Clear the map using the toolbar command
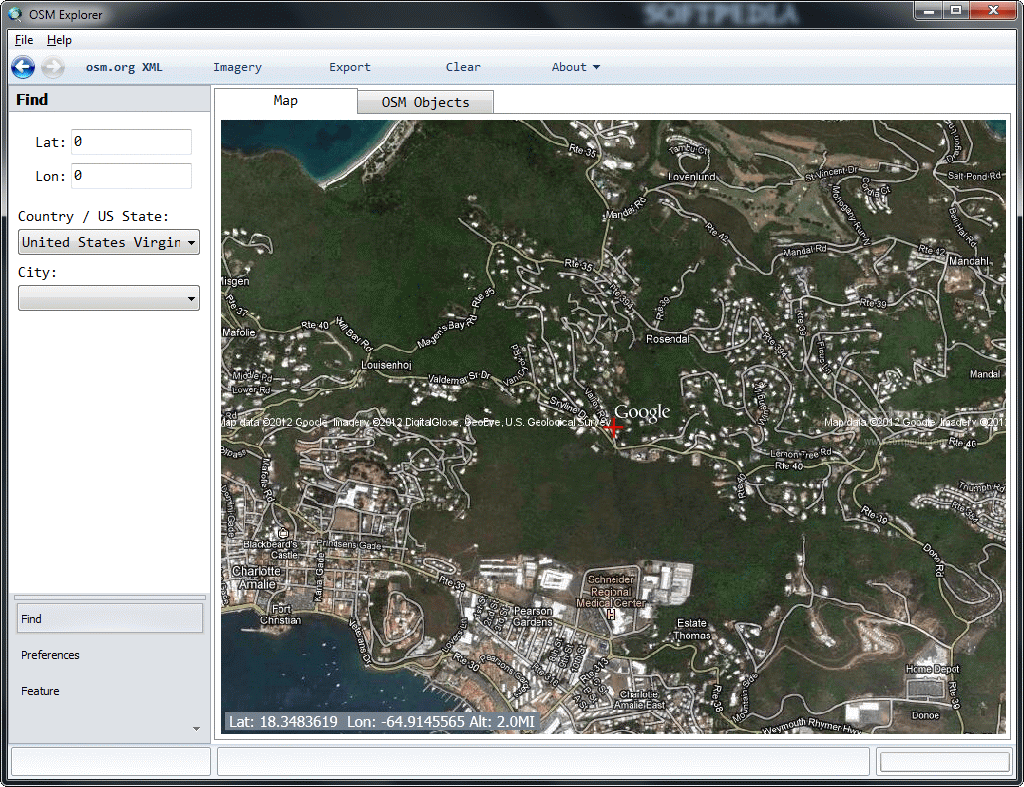The height and width of the screenshot is (787, 1024). click(463, 67)
